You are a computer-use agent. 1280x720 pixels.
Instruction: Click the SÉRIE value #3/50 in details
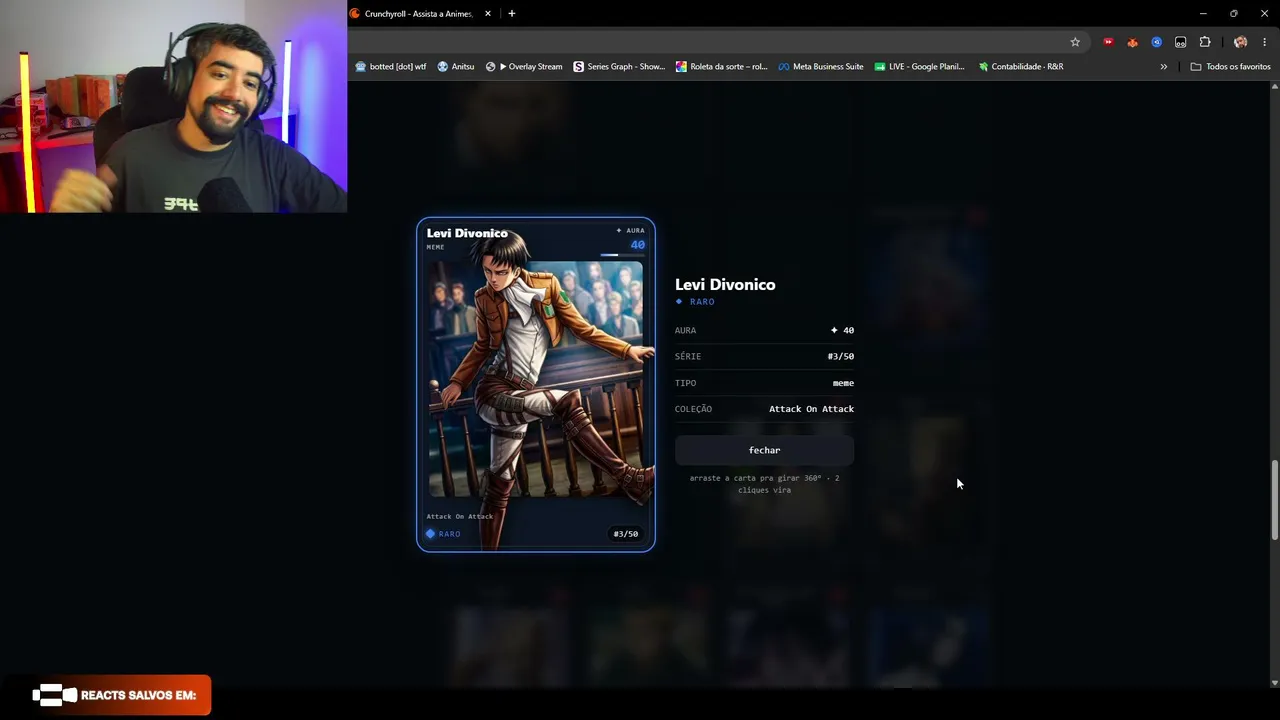[841, 356]
